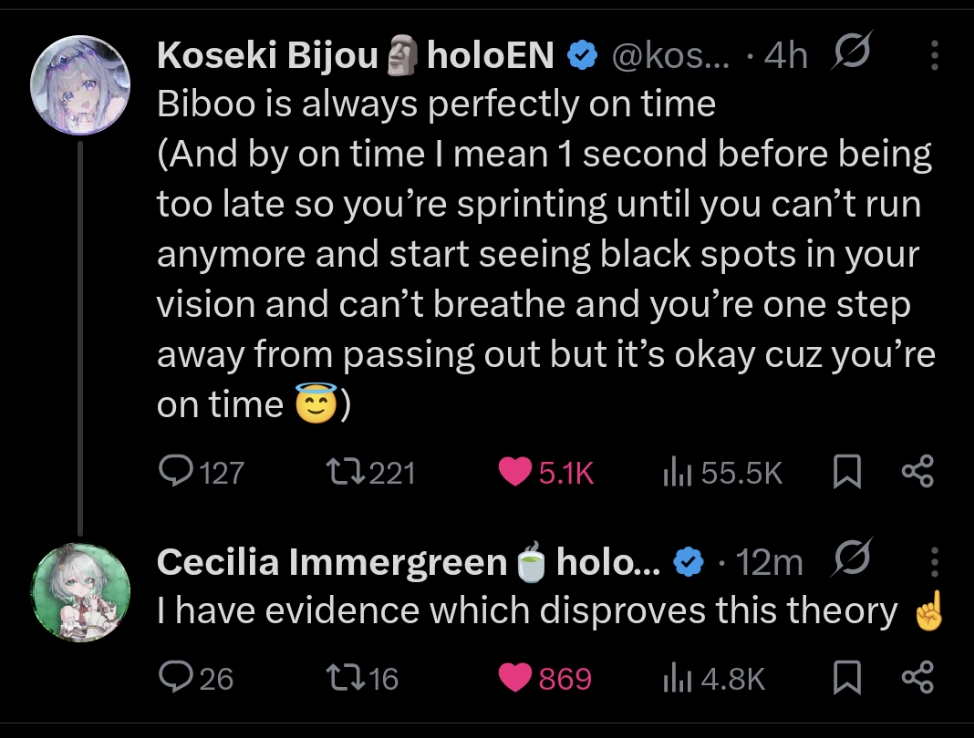Screen dimensions: 974x738
Task: Bookmark Koseki Bijou's tweet
Action: pyautogui.click(x=847, y=472)
